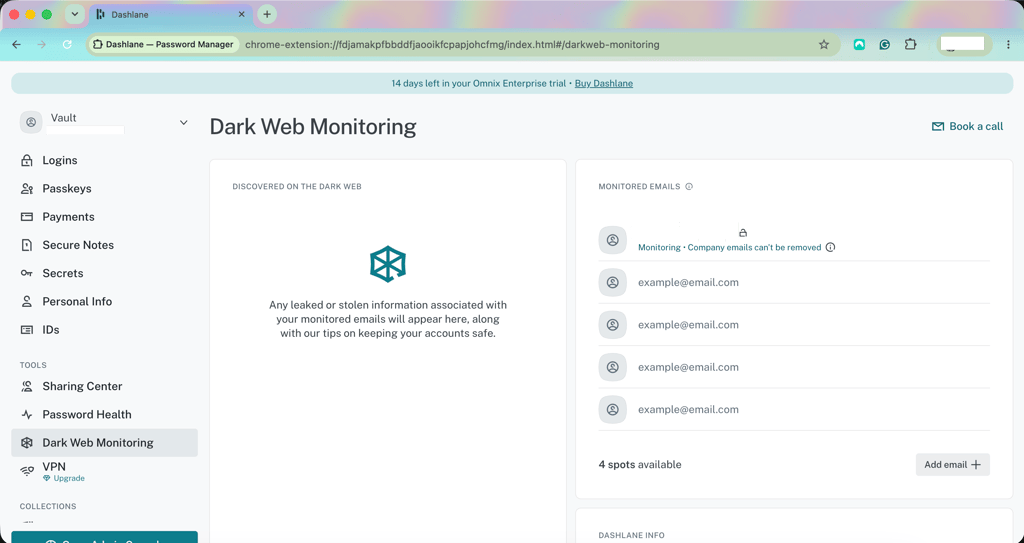This screenshot has width=1024, height=543.
Task: Click the fourth example@email.com placeholder
Action: (x=688, y=410)
